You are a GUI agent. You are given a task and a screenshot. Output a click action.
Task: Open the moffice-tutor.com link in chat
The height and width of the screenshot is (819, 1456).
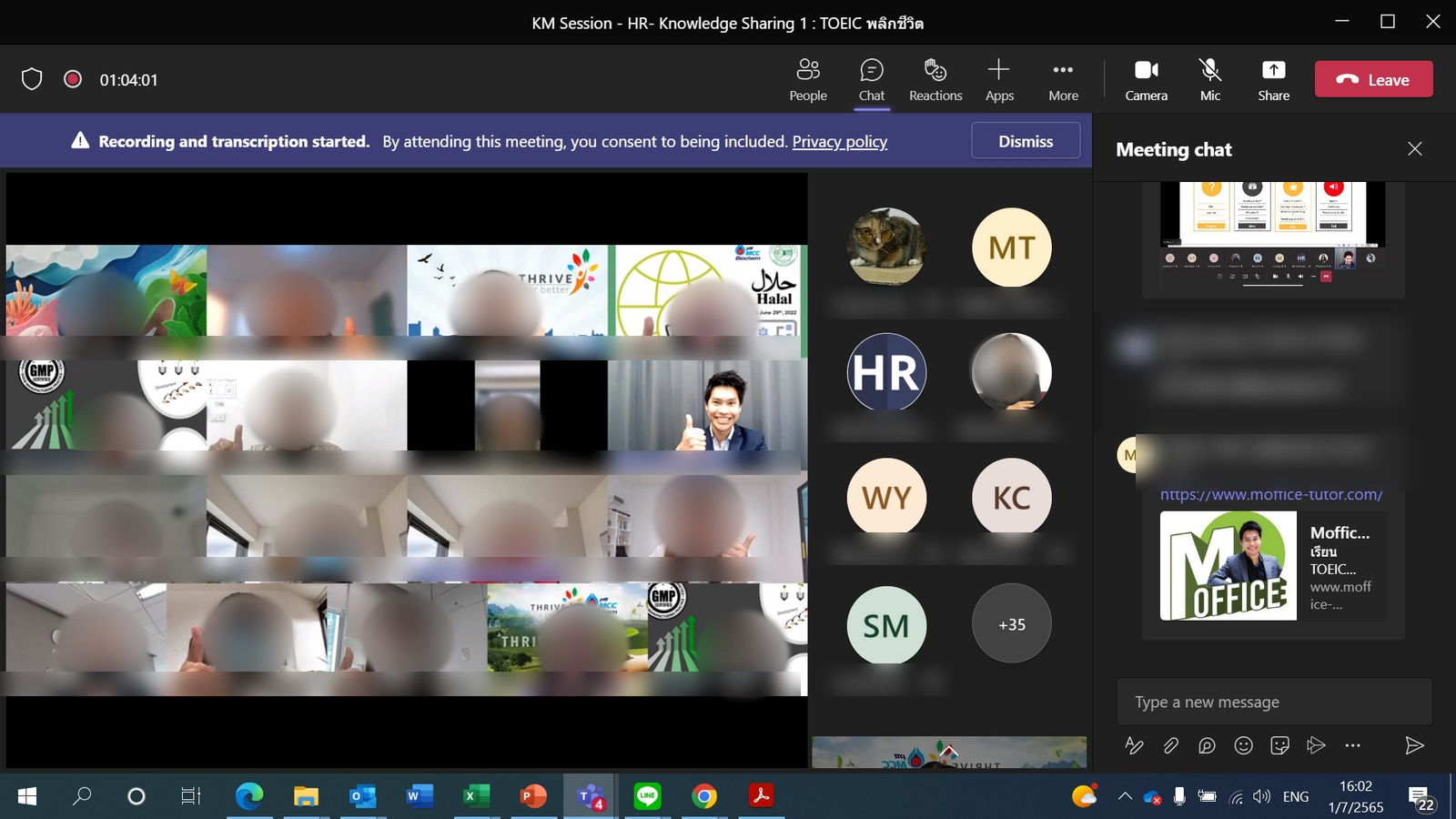(1271, 495)
